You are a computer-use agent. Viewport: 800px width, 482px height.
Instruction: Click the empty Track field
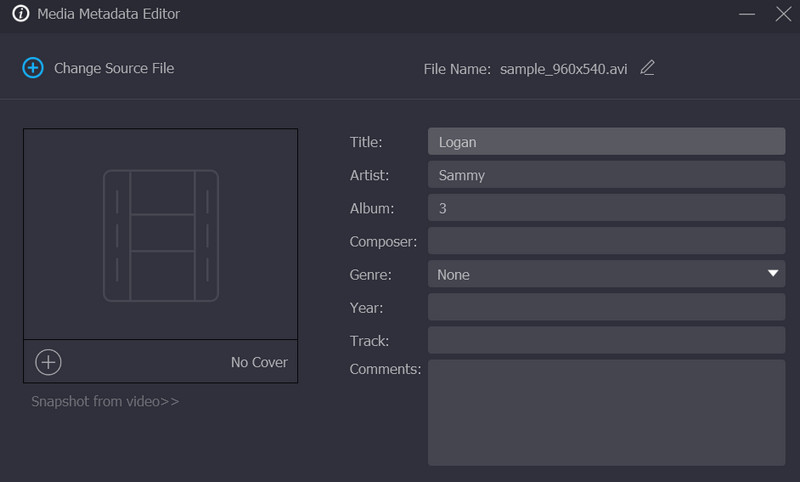[x=605, y=340]
